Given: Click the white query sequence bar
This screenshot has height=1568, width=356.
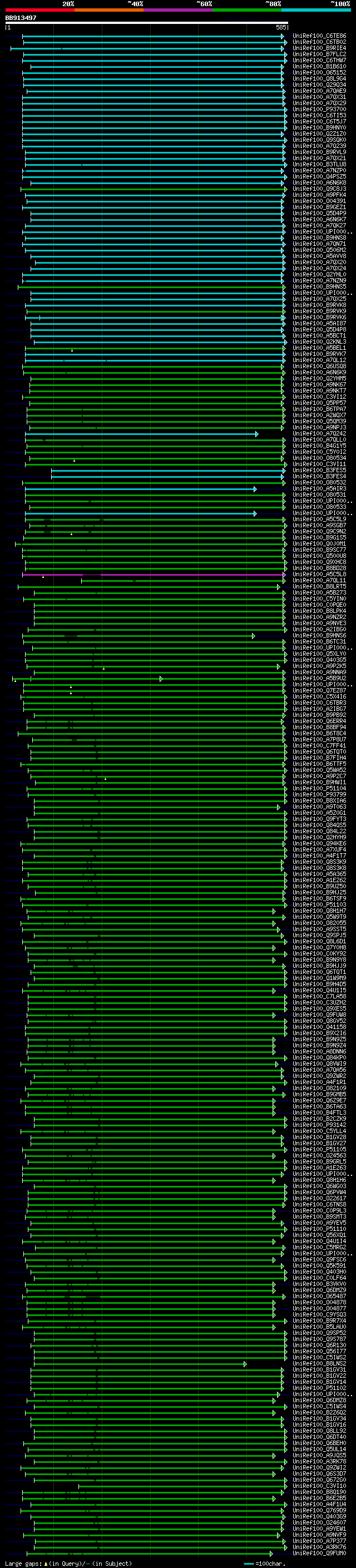Looking at the screenshot, I should pyautogui.click(x=146, y=22).
